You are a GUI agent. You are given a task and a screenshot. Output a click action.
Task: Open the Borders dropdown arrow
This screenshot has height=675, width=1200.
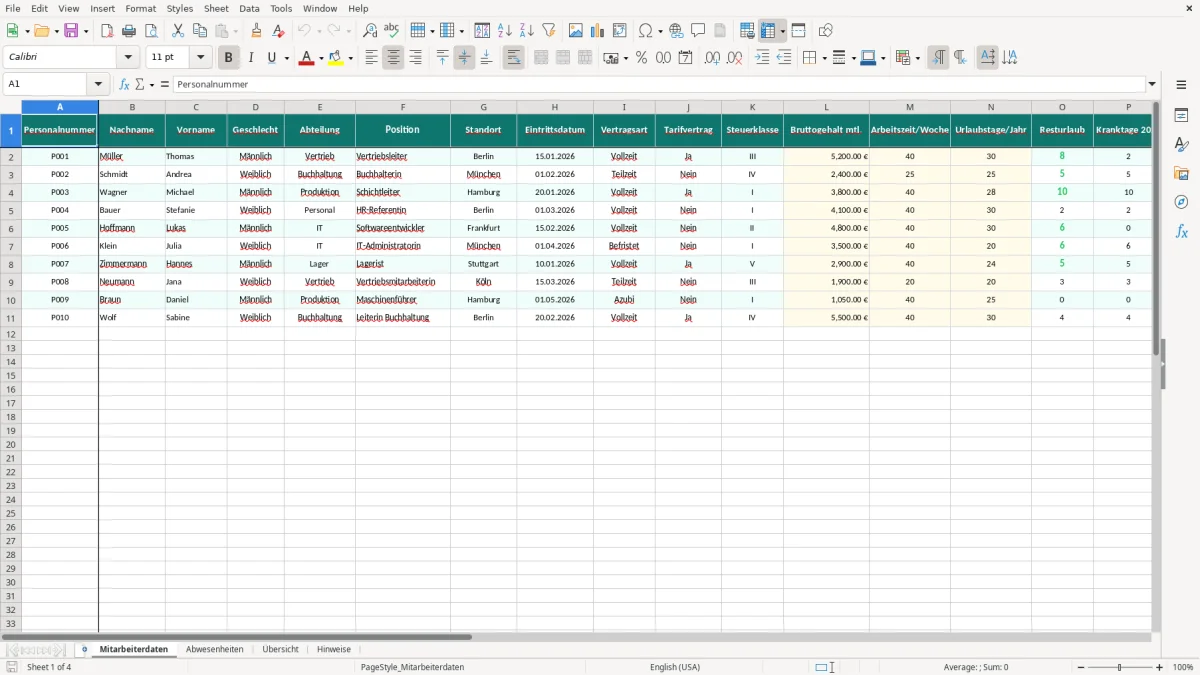click(824, 58)
